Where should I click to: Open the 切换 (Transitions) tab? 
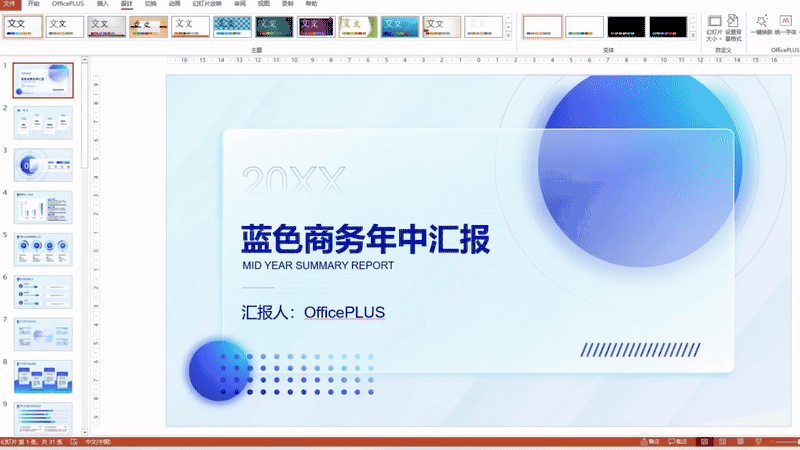point(151,4)
